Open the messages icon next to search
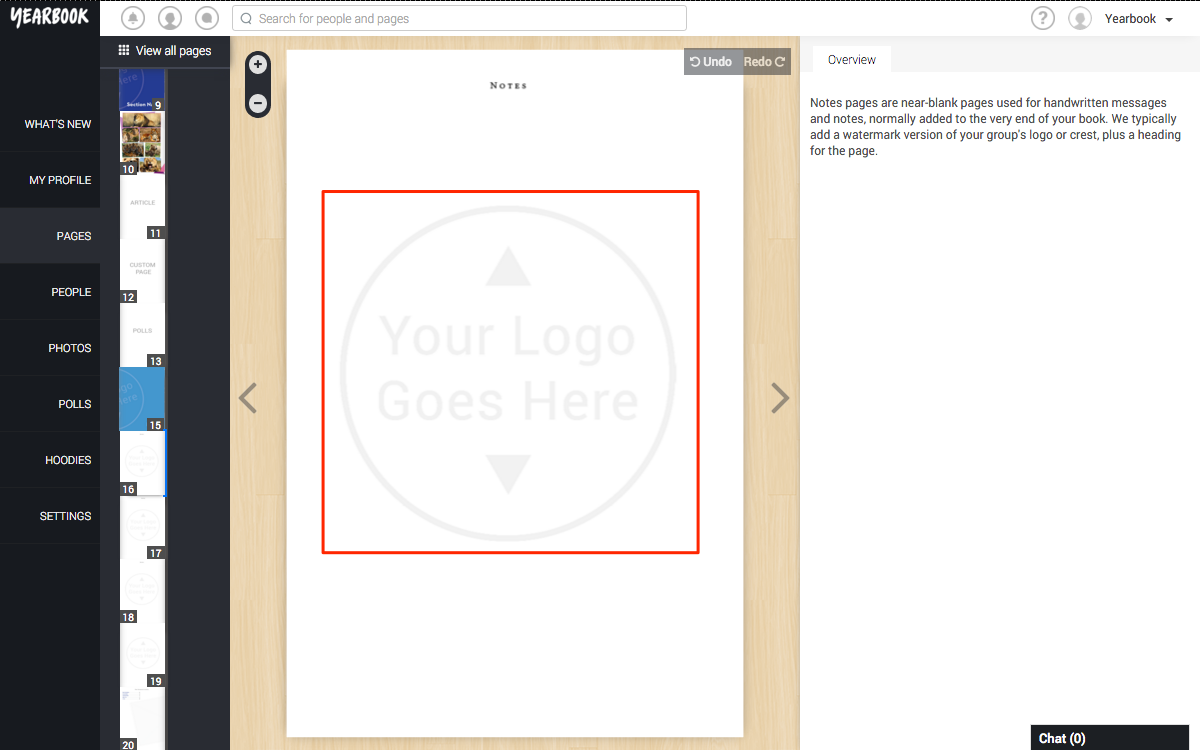The width and height of the screenshot is (1200, 750). pos(206,17)
